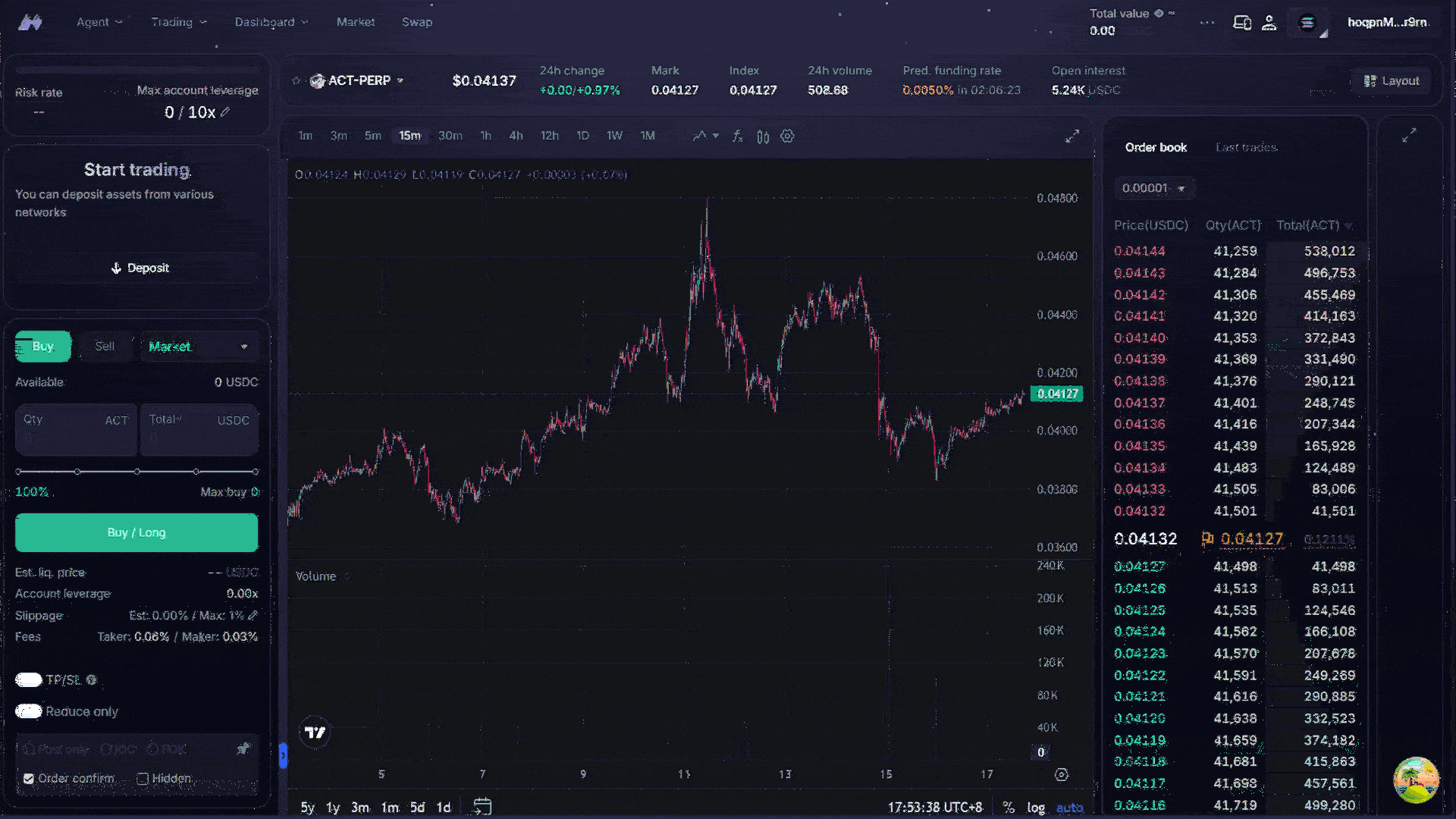Click the Deposit button
Screen dimensions: 1456x819
[138, 268]
